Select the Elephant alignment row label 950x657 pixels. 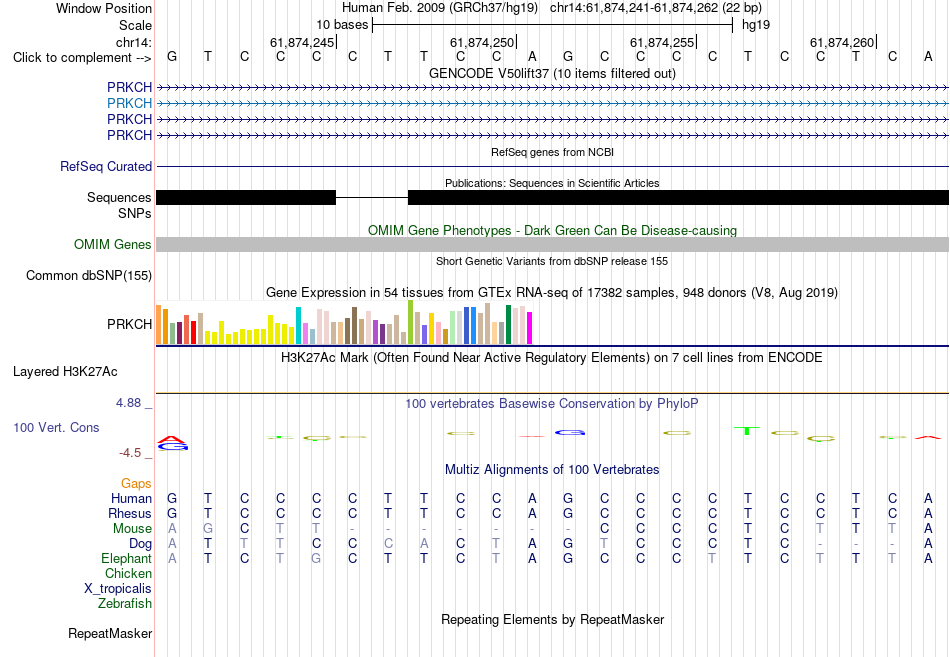coord(126,558)
